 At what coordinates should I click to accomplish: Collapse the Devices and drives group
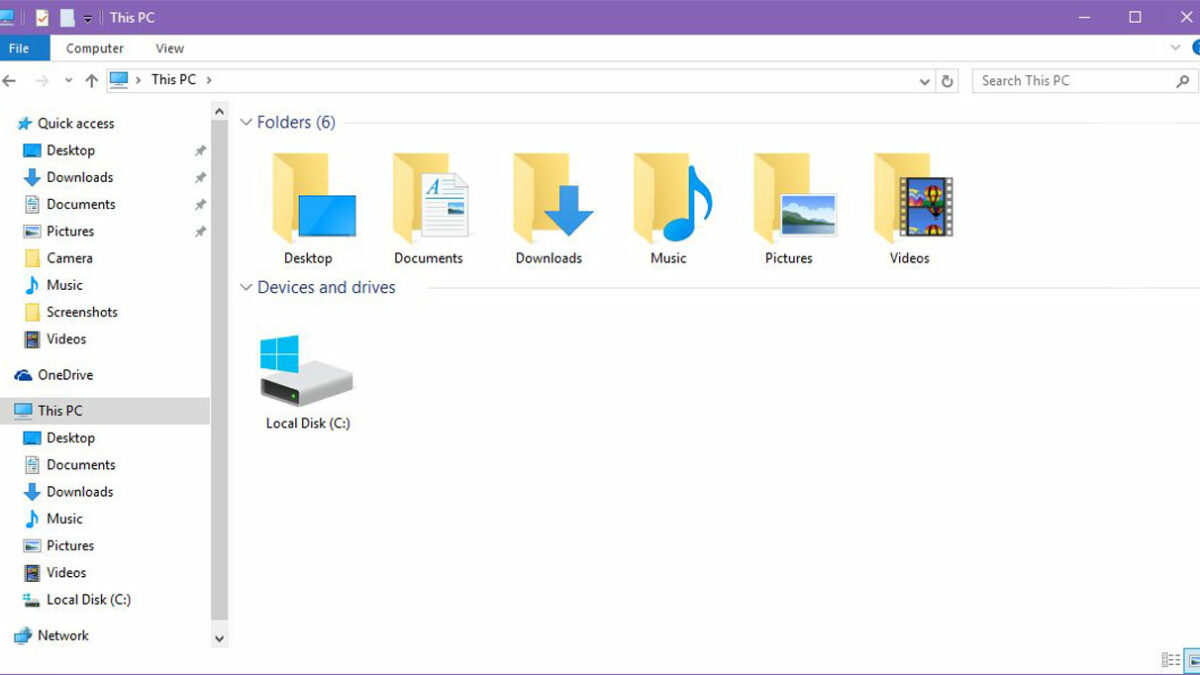[x=246, y=288]
